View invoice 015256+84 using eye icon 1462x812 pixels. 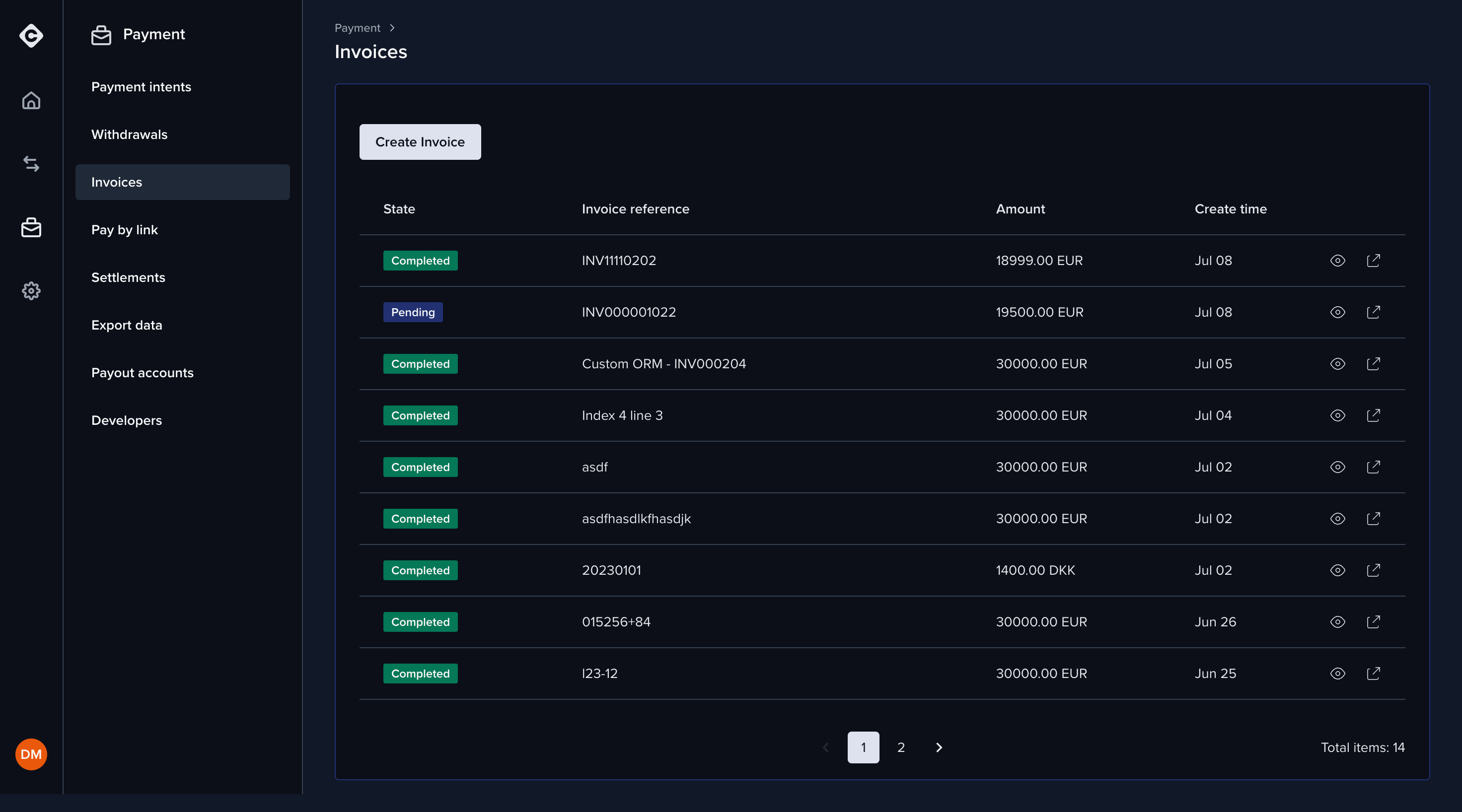click(x=1337, y=621)
